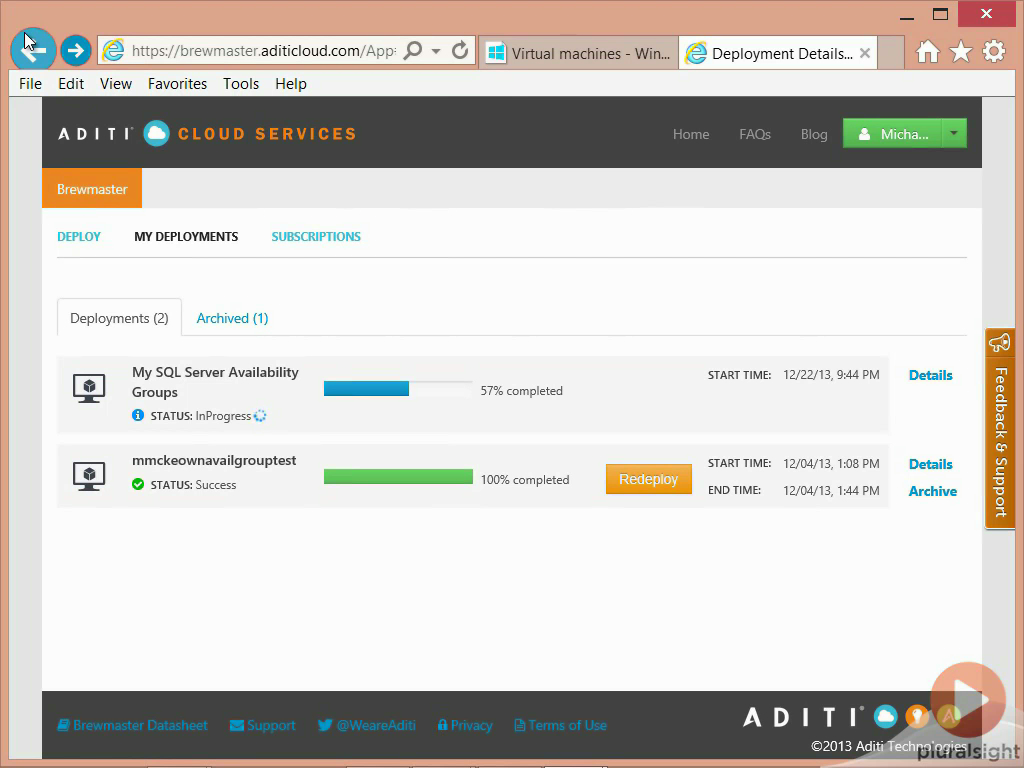Click the end time 12/04/13, 1:44 PM
The height and width of the screenshot is (768, 1024).
pos(831,490)
